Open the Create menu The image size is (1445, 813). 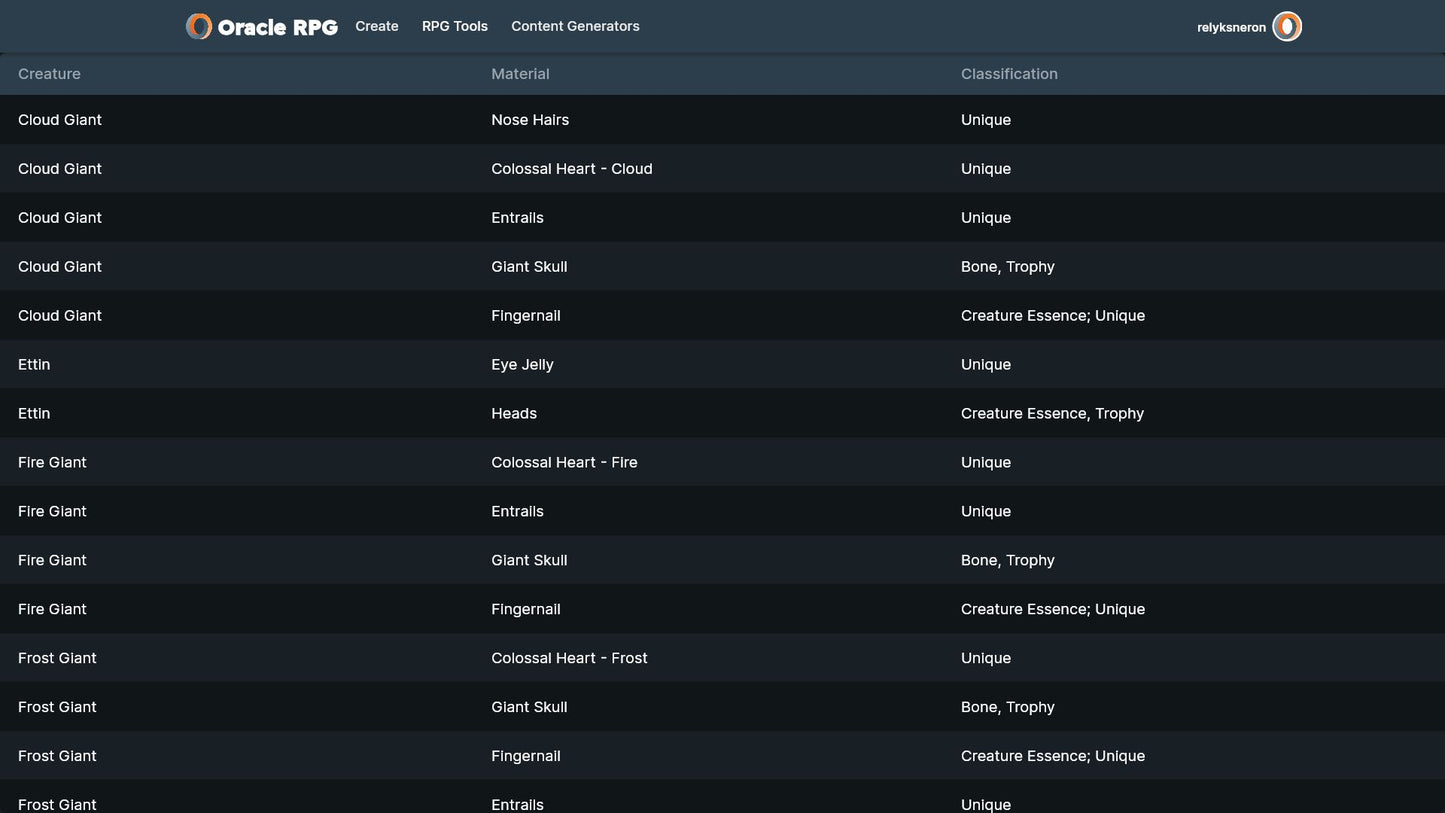pyautogui.click(x=377, y=27)
